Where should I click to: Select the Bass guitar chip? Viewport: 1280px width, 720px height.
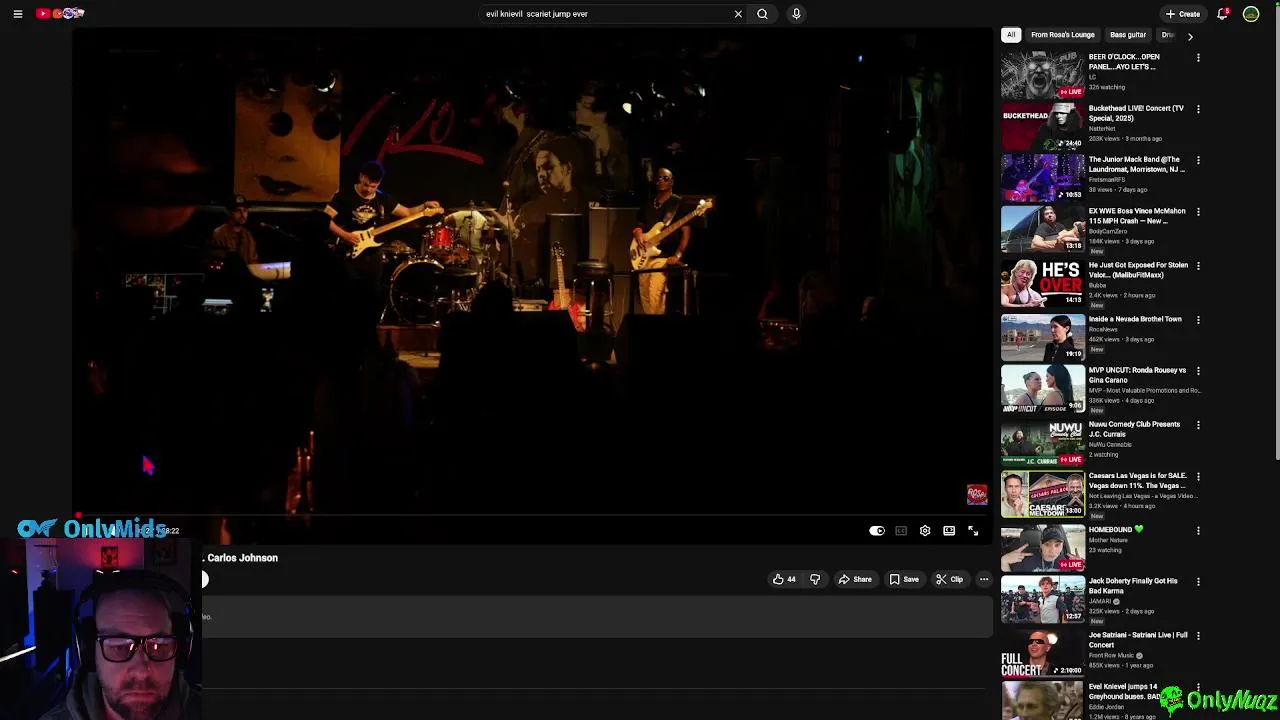coord(1128,35)
